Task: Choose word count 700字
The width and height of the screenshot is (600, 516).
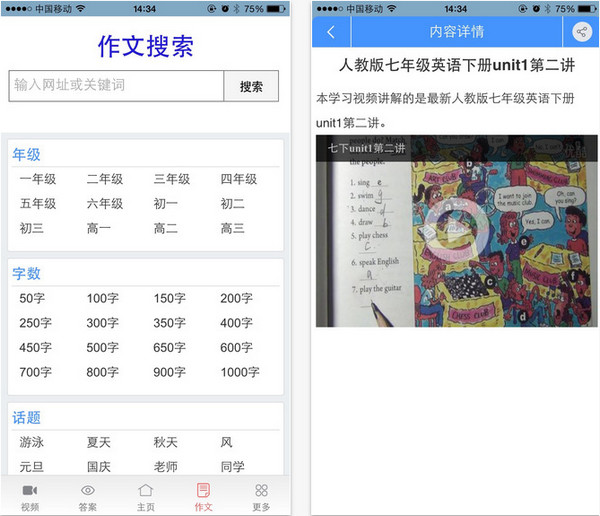Action: tap(36, 372)
